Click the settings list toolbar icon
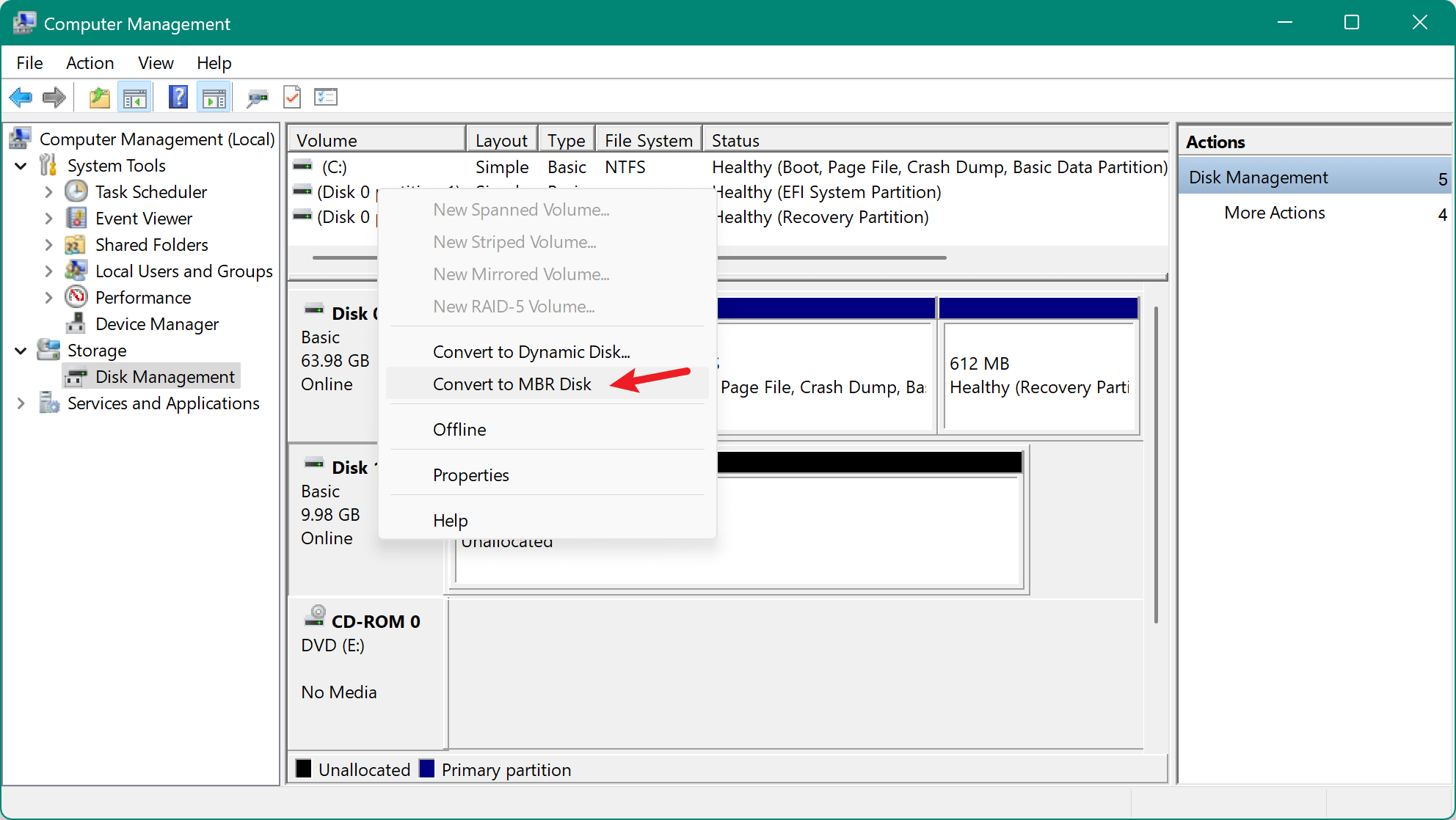The image size is (1456, 820). point(325,97)
